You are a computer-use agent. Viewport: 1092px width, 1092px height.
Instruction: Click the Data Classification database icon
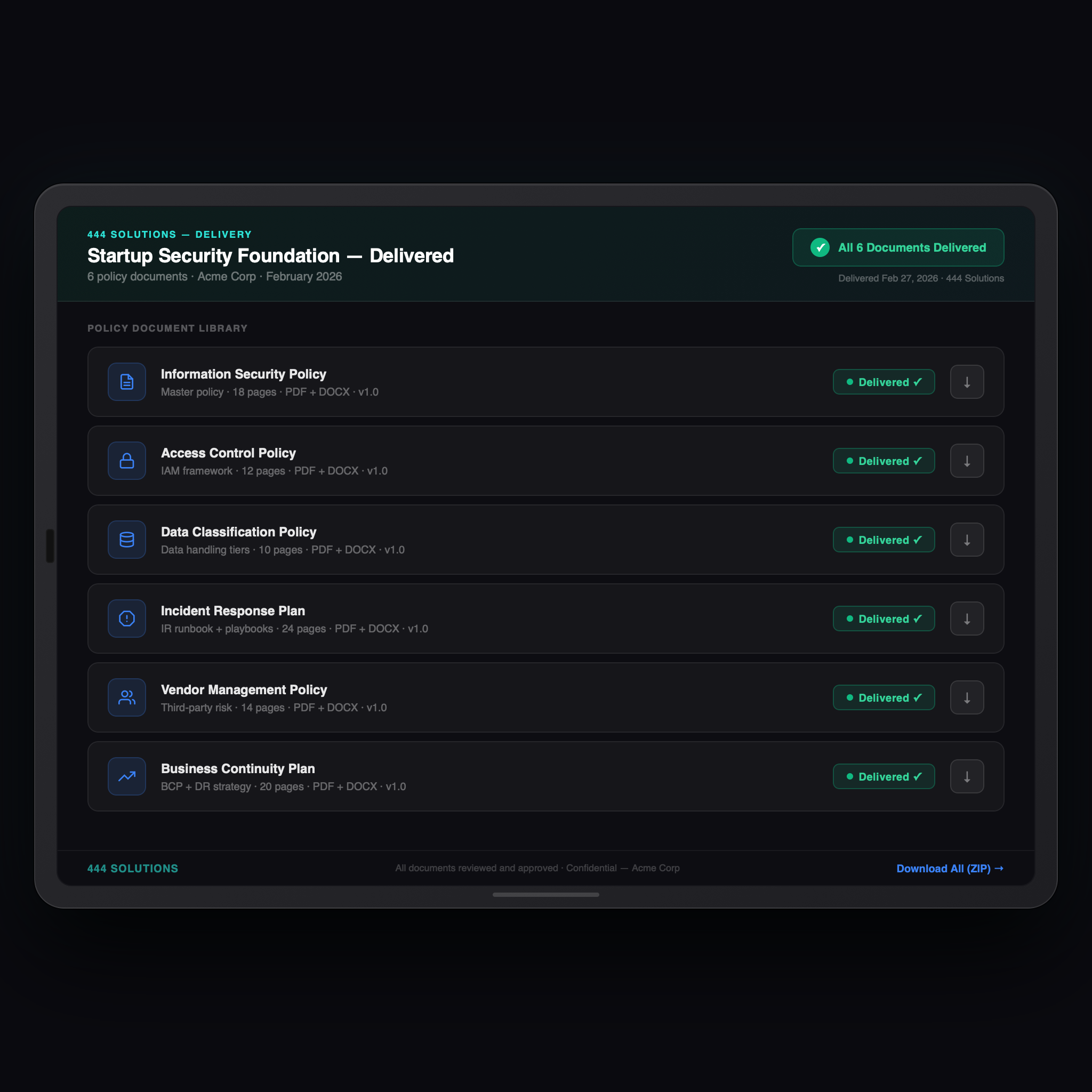126,539
